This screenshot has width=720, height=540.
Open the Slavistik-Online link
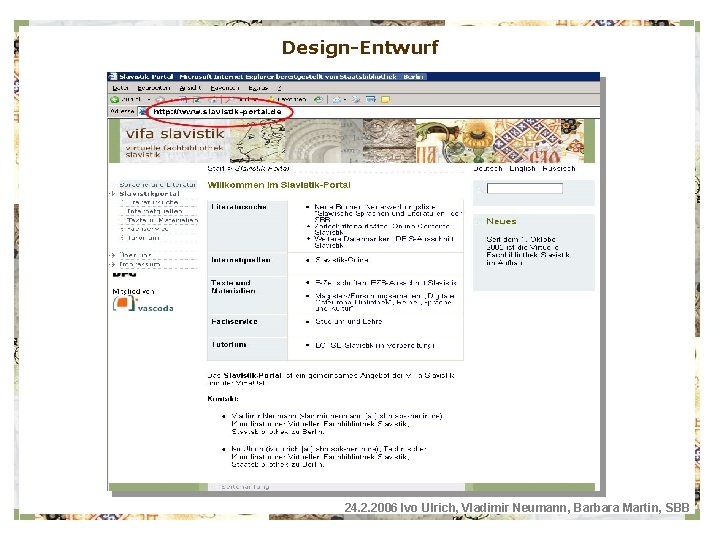tap(342, 260)
